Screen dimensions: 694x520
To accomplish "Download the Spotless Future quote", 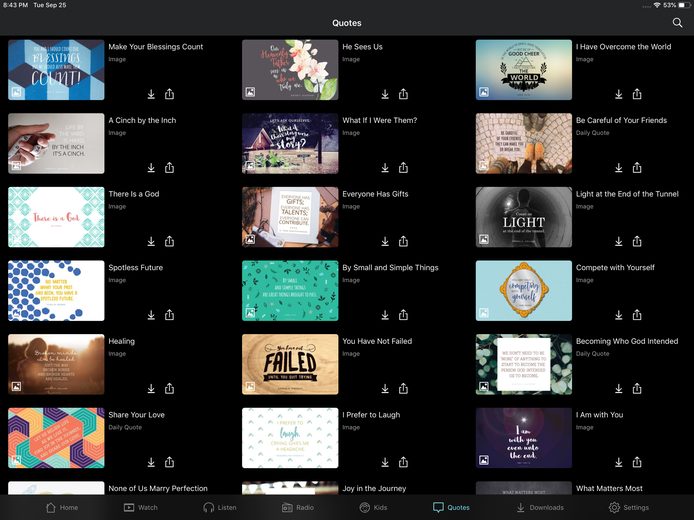I will pyautogui.click(x=151, y=315).
